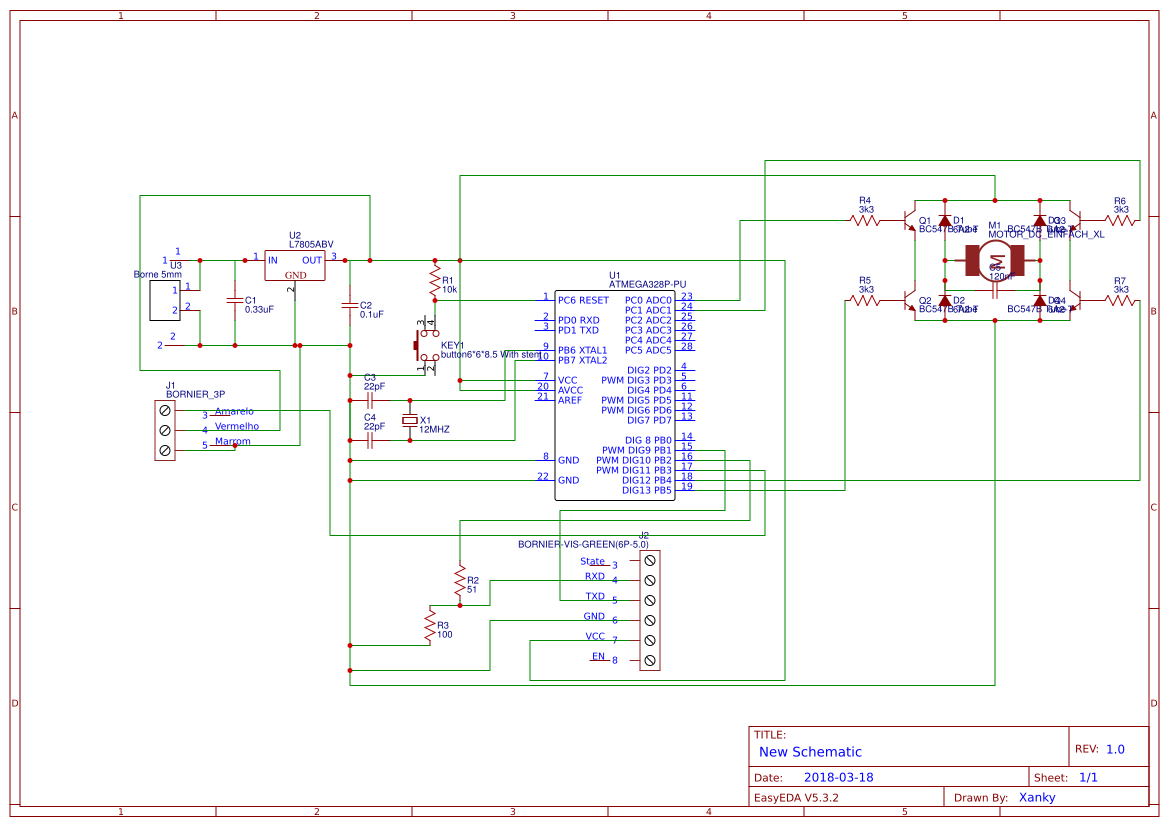Click the Drawn By Xanky text
The height and width of the screenshot is (827, 1169).
(1037, 797)
